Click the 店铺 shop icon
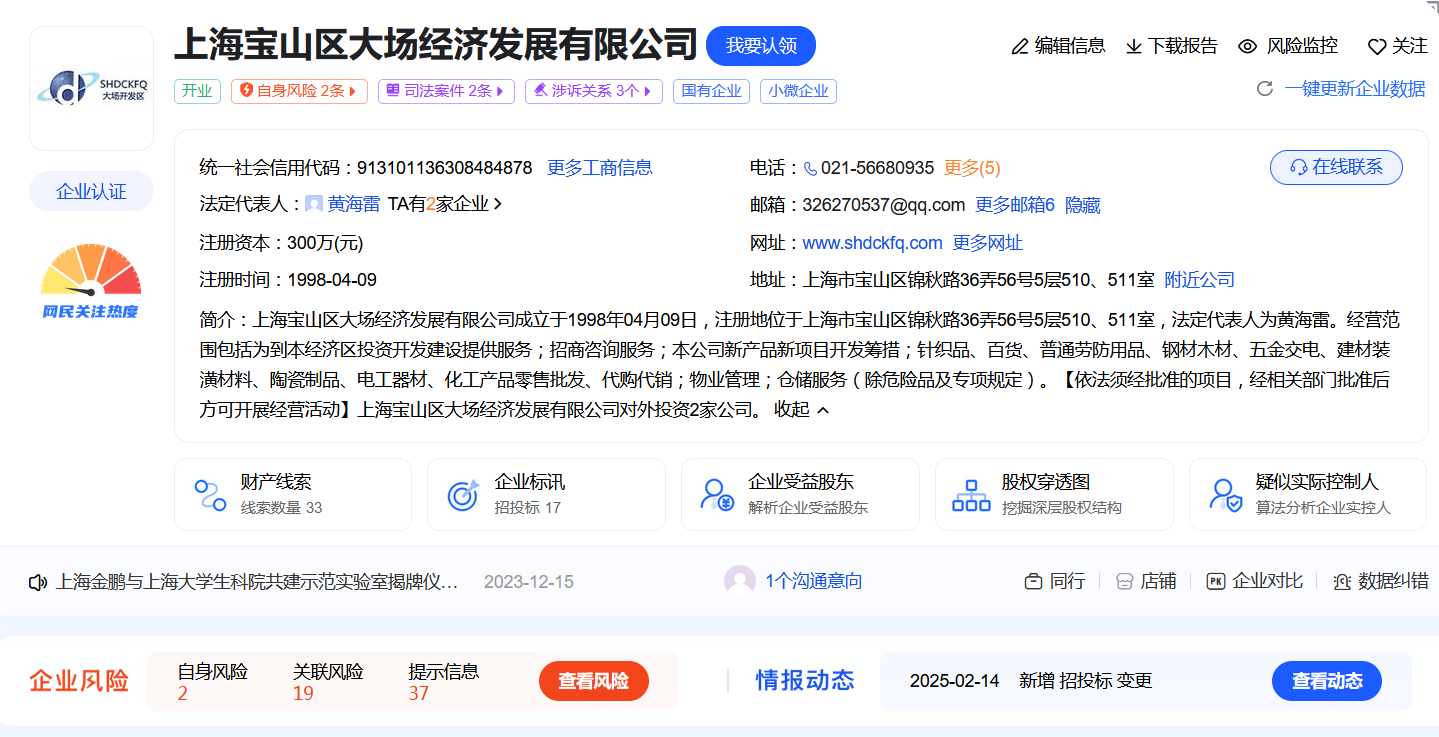Viewport: 1439px width, 737px height. pos(1124,581)
